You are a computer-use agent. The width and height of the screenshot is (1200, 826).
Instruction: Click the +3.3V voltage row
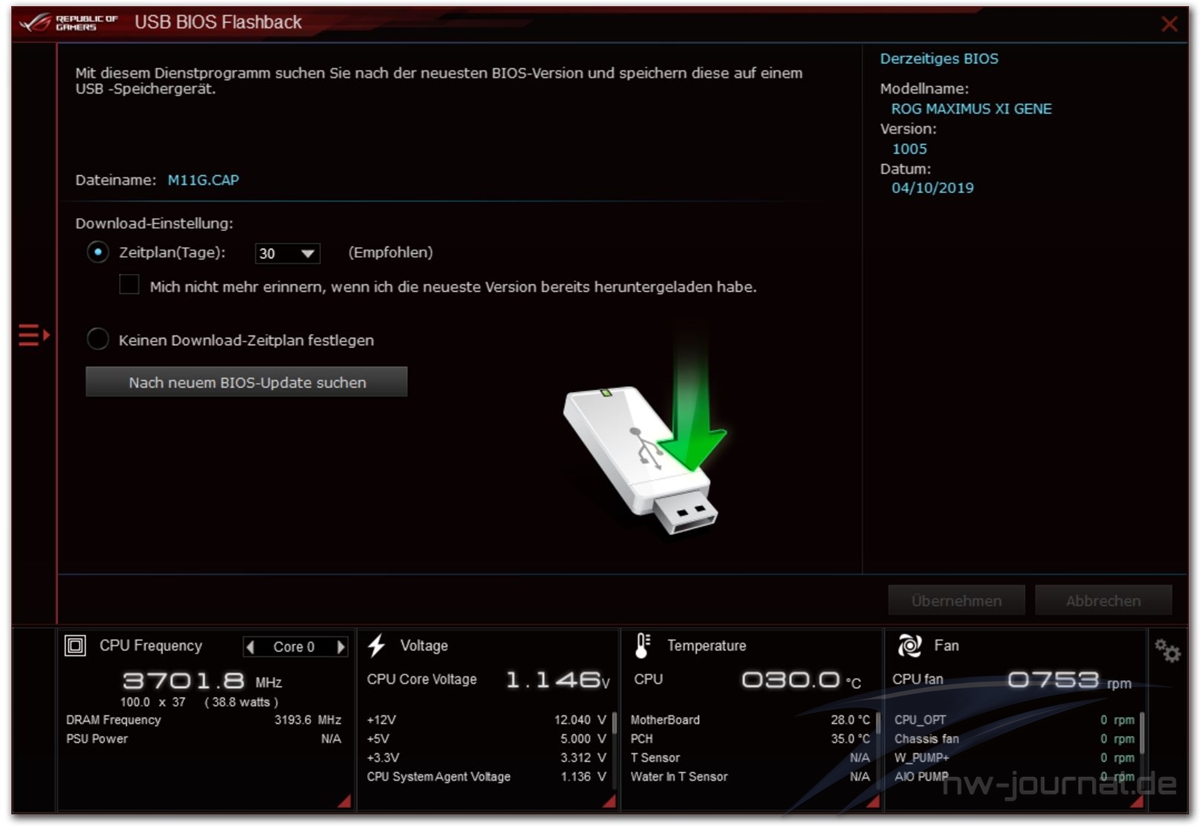(487, 758)
